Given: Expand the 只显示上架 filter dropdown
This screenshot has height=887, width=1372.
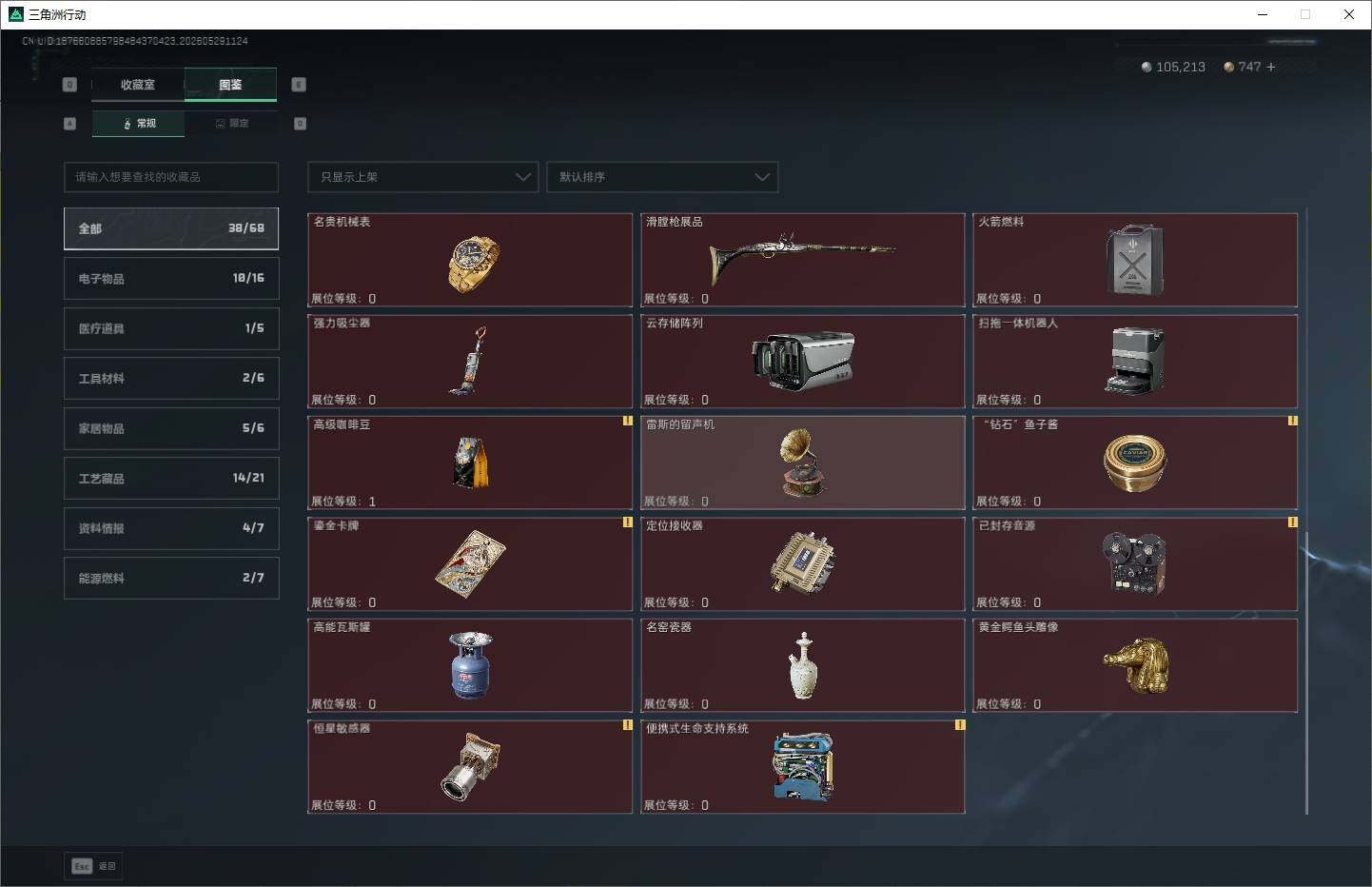Looking at the screenshot, I should pyautogui.click(x=423, y=177).
